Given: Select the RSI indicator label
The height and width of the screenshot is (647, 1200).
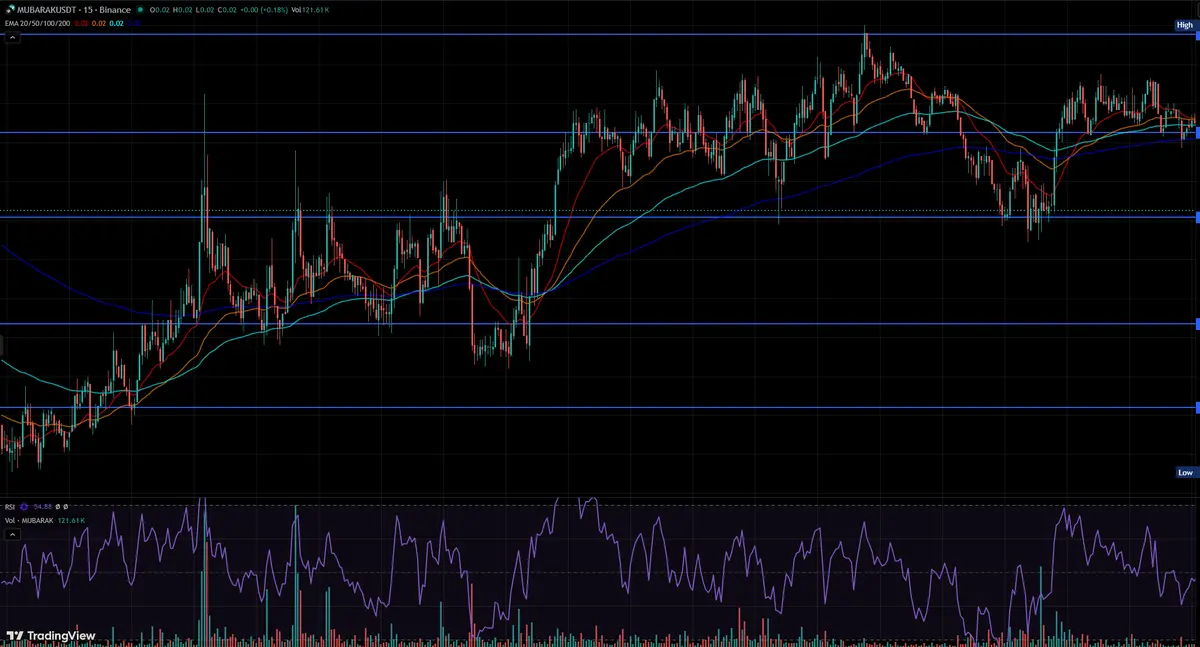Looking at the screenshot, I should pyautogui.click(x=10, y=507).
